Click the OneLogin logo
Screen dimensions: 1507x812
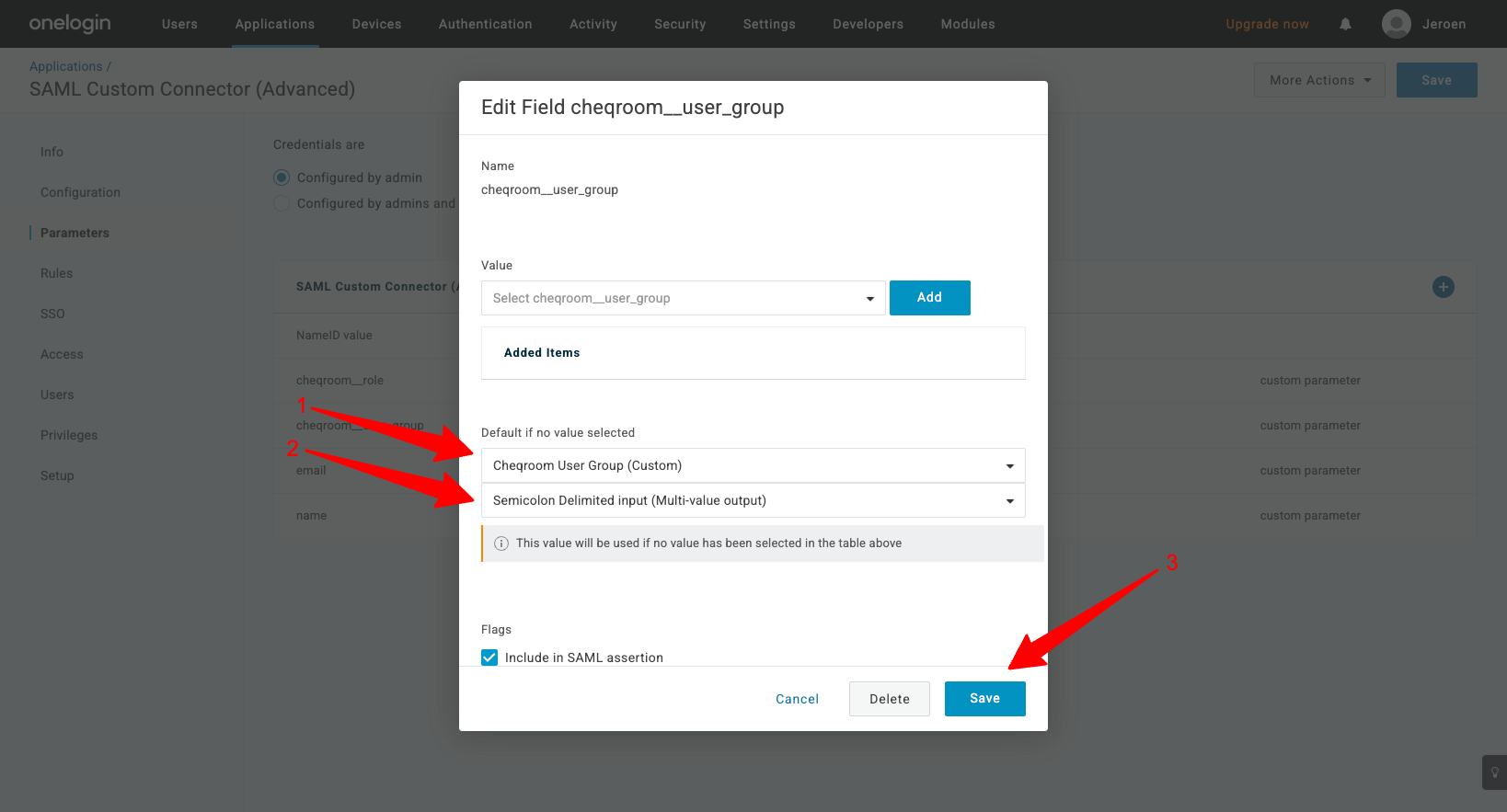(70, 24)
